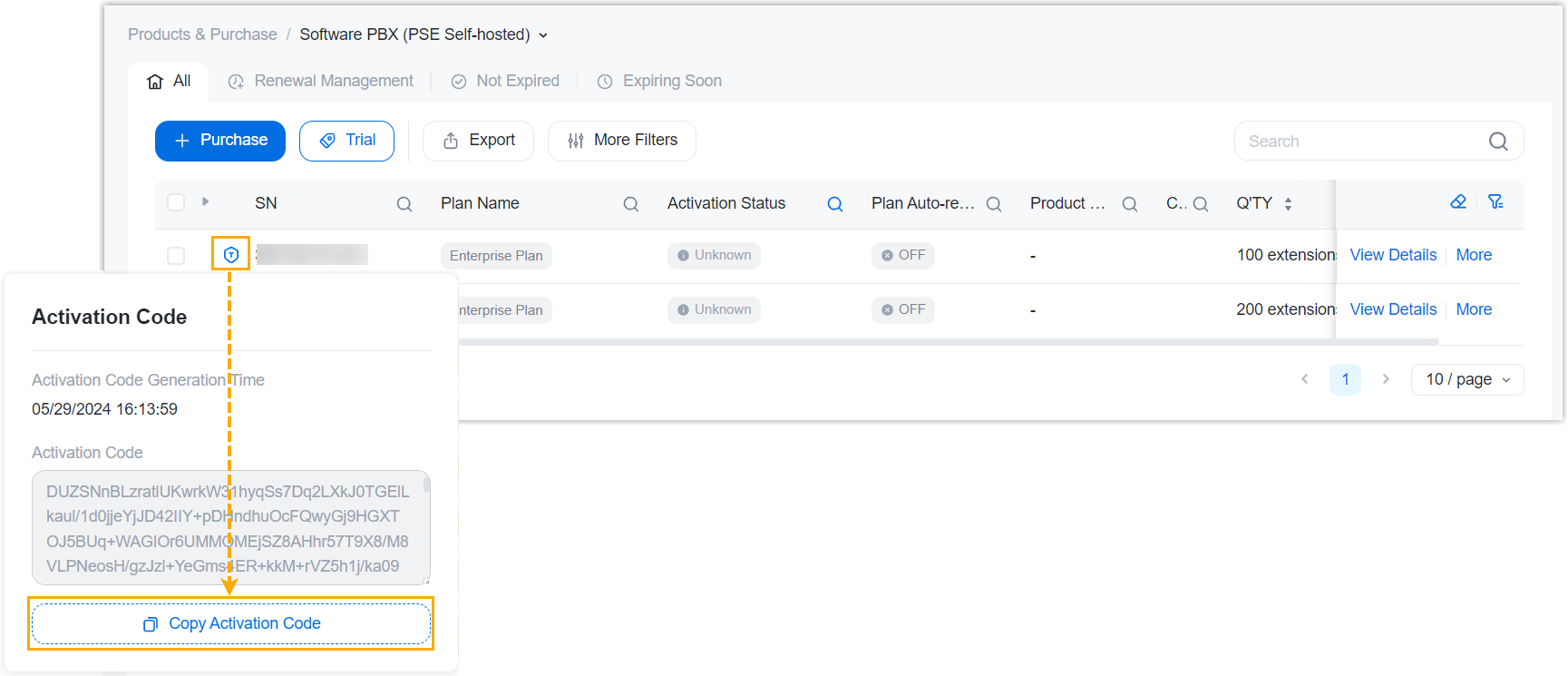The image size is (1568, 676).
Task: Open the column filter settings icon
Action: [1495, 202]
